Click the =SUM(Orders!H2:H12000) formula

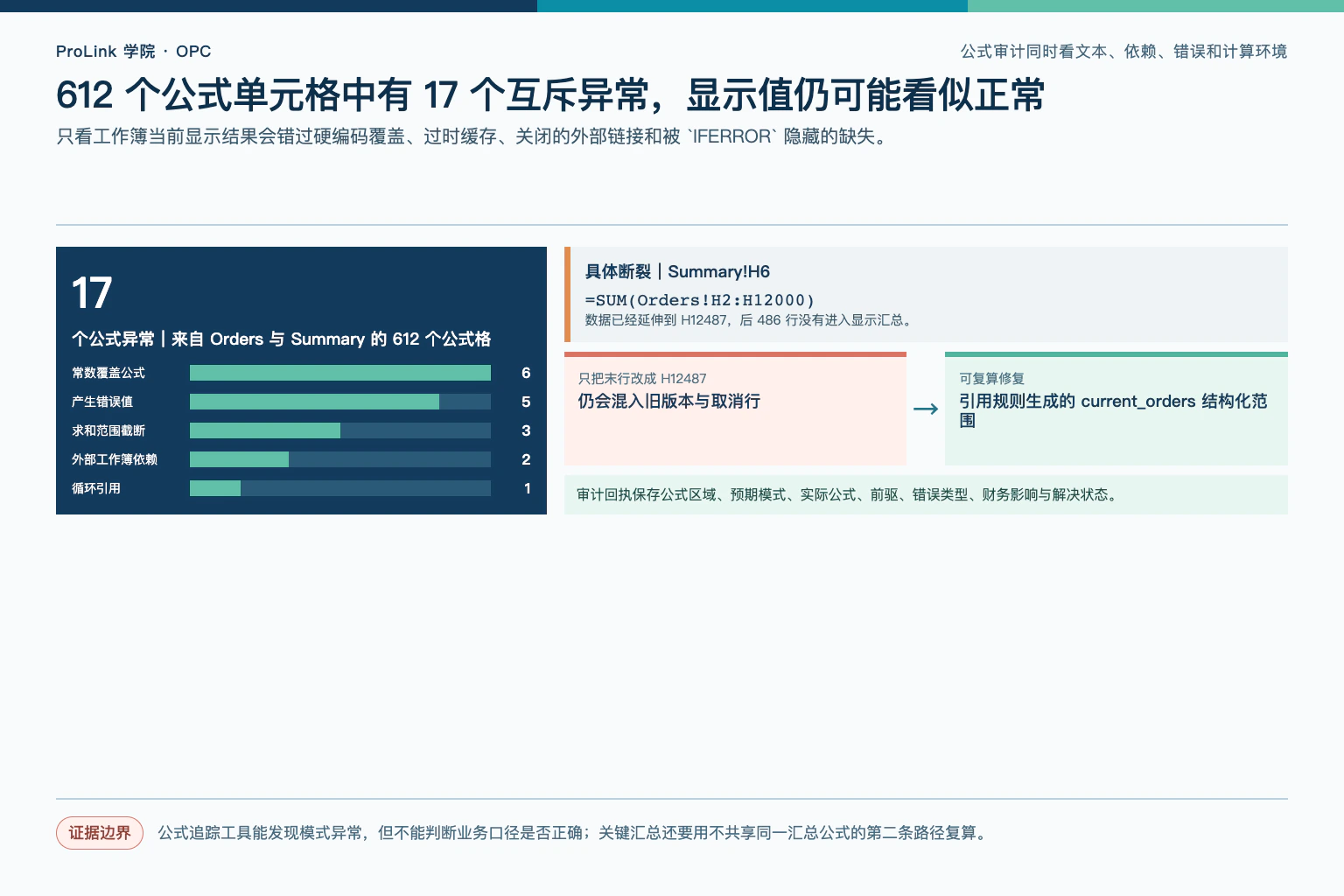coord(700,300)
